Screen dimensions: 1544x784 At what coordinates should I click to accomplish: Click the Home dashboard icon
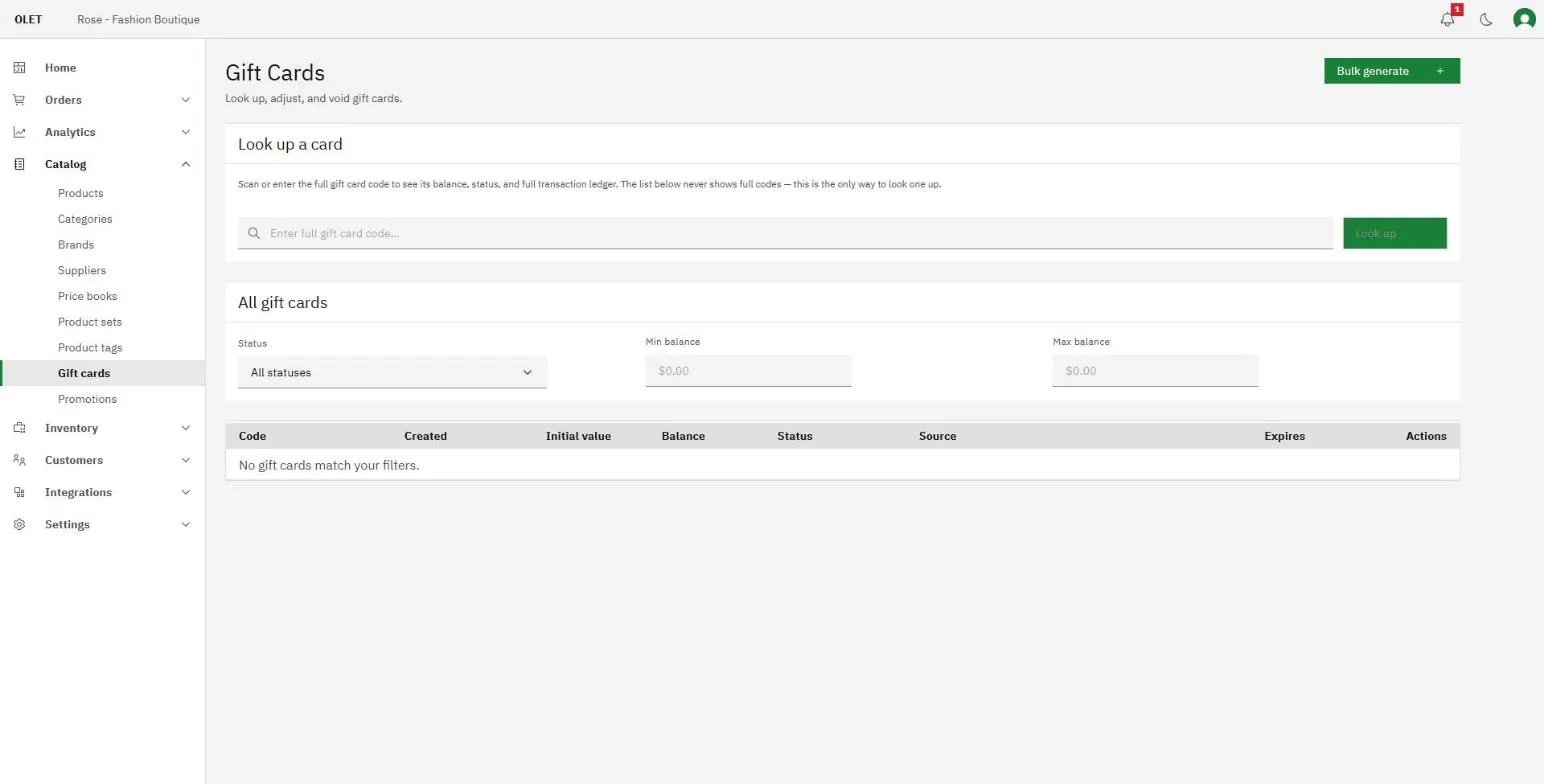[x=19, y=68]
